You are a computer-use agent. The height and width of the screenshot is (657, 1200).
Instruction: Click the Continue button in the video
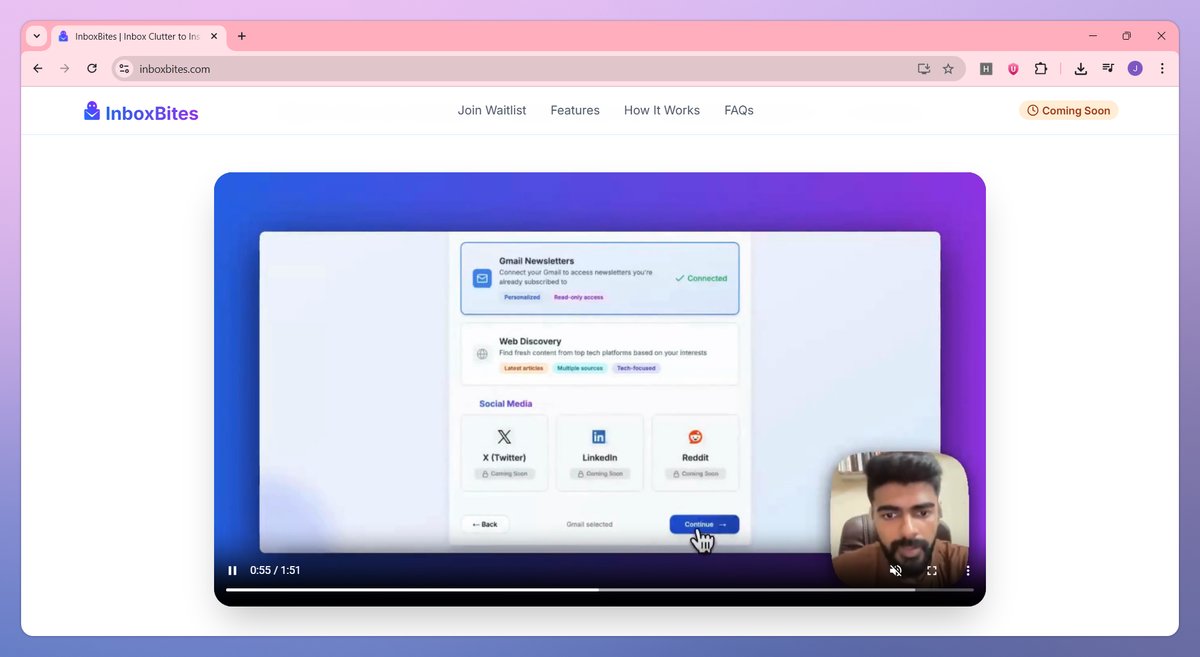[x=704, y=524]
